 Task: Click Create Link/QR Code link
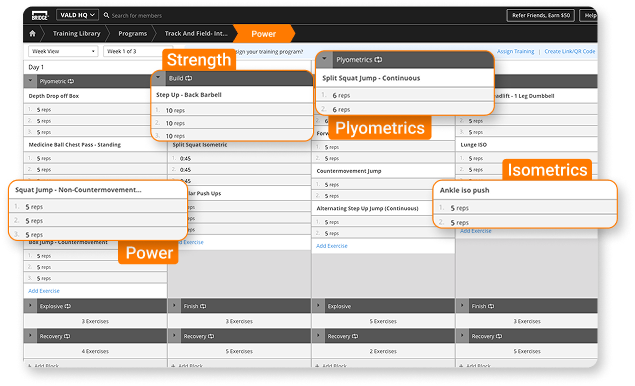(x=569, y=51)
